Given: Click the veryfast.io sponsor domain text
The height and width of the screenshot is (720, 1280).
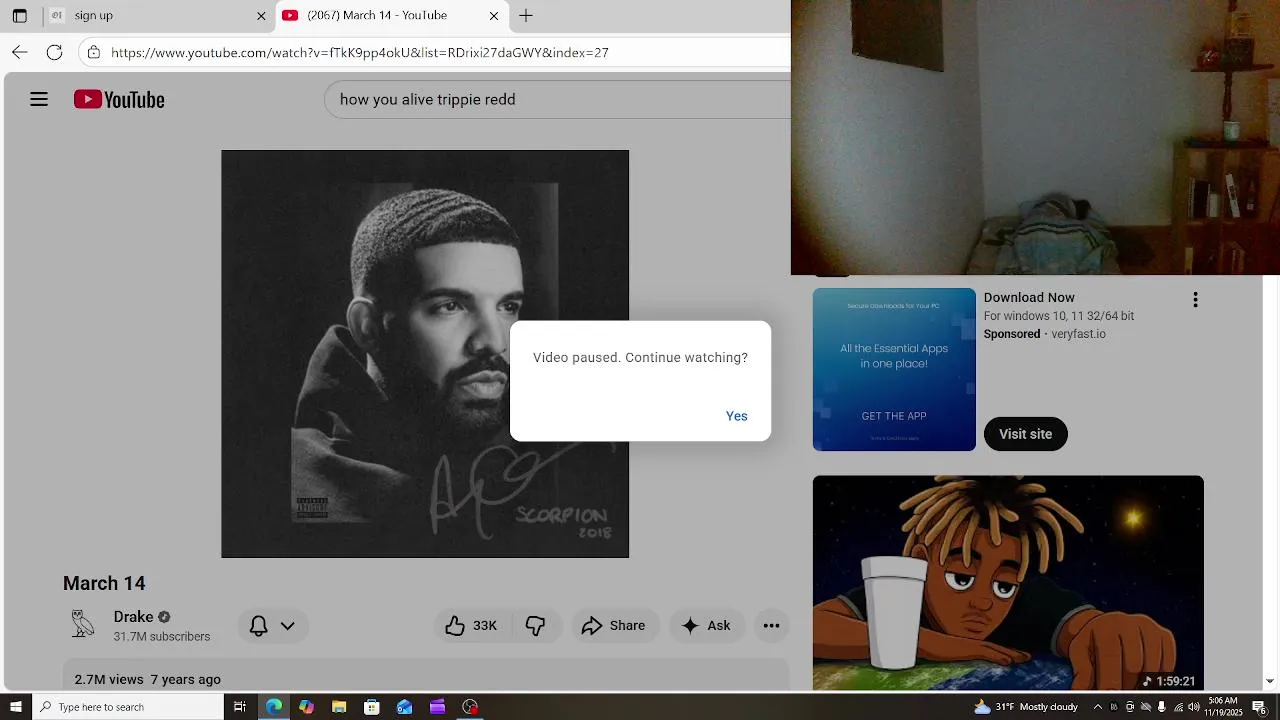Looking at the screenshot, I should (x=1078, y=334).
